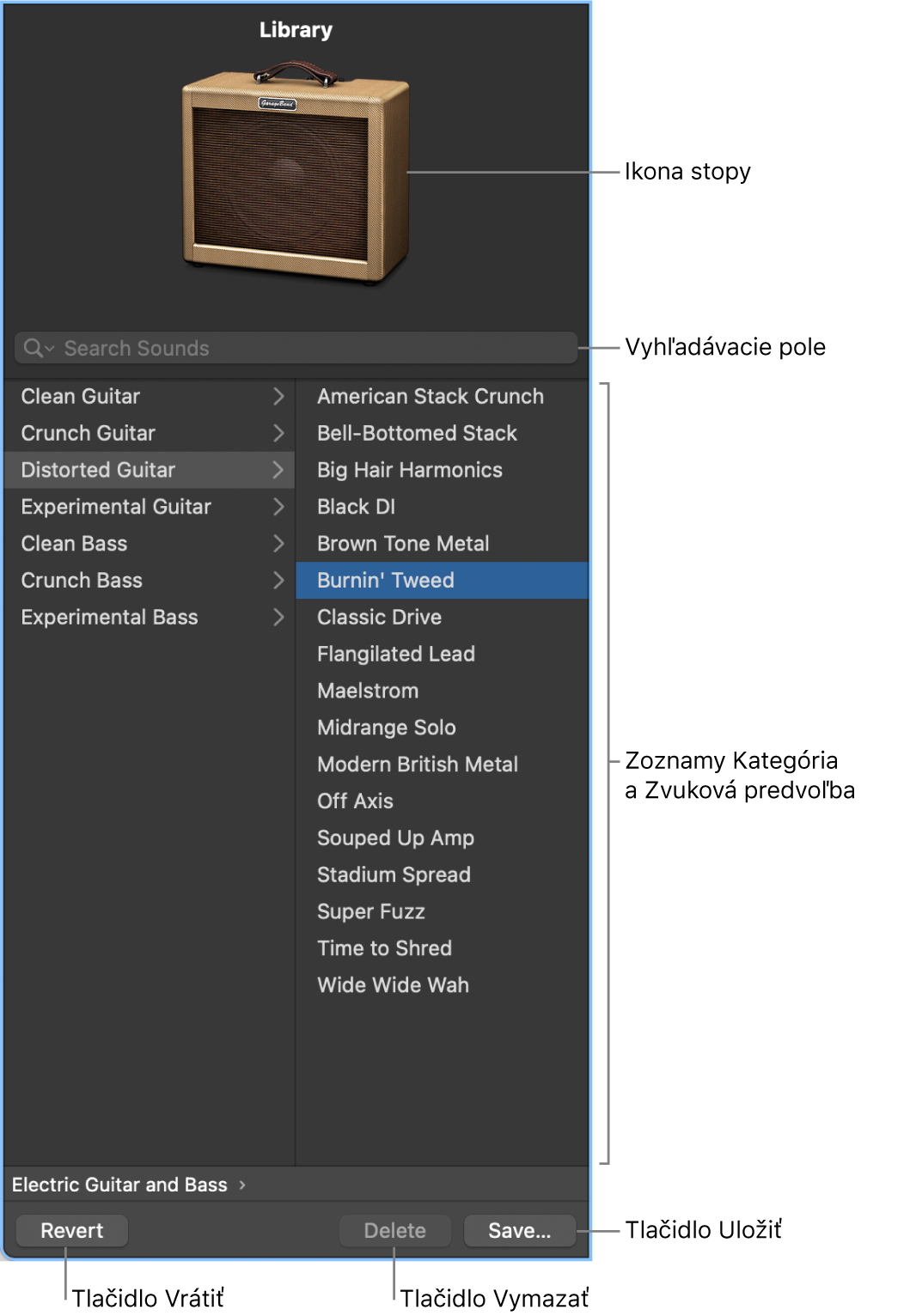The height and width of the screenshot is (1316, 910).
Task: Click the Electric Guitar and Bass breadcrumb
Action: 119,1185
